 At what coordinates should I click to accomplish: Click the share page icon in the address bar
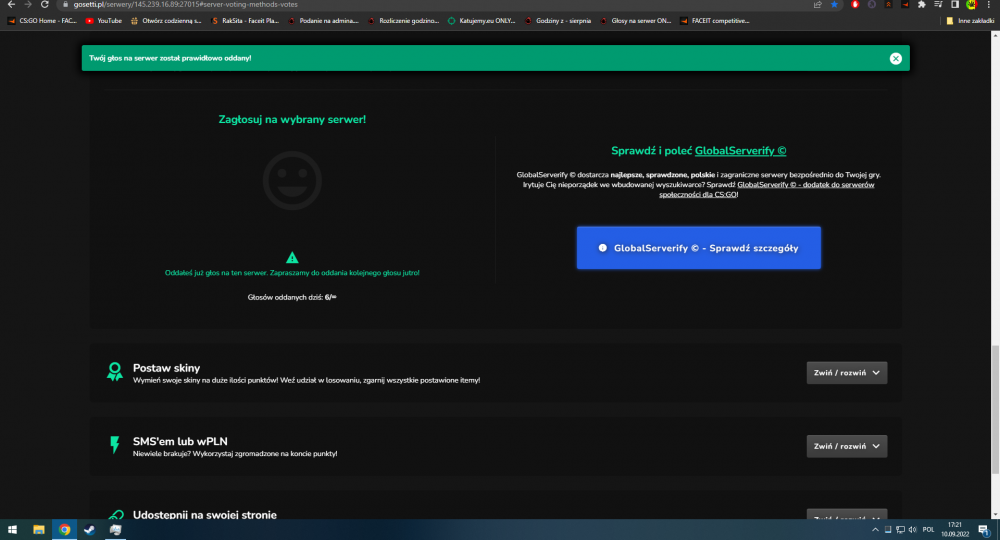(818, 4)
